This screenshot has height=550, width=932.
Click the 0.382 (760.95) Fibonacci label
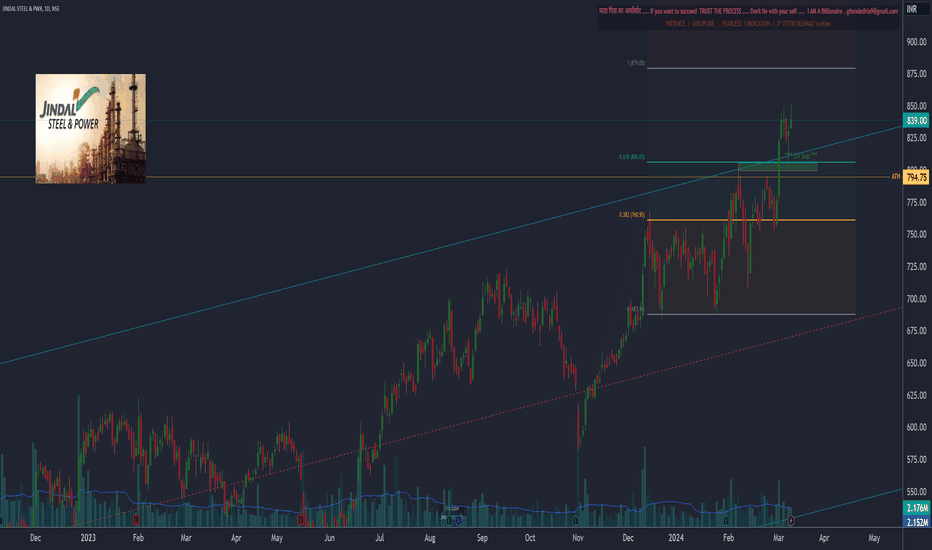click(632, 215)
